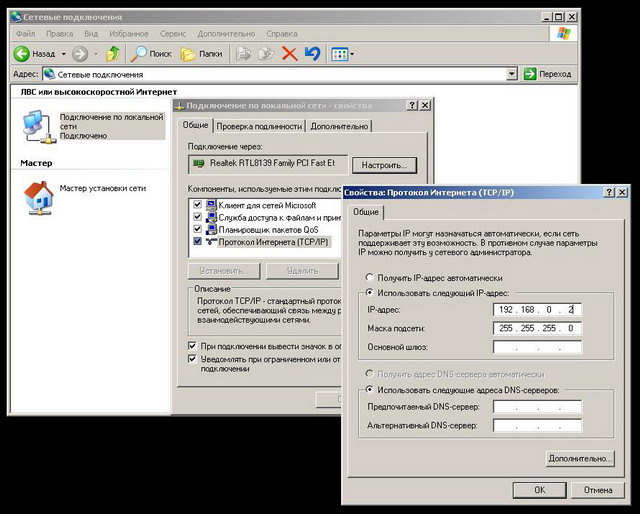Click the Up one level folder icon
This screenshot has height=514, width=640.
click(113, 53)
